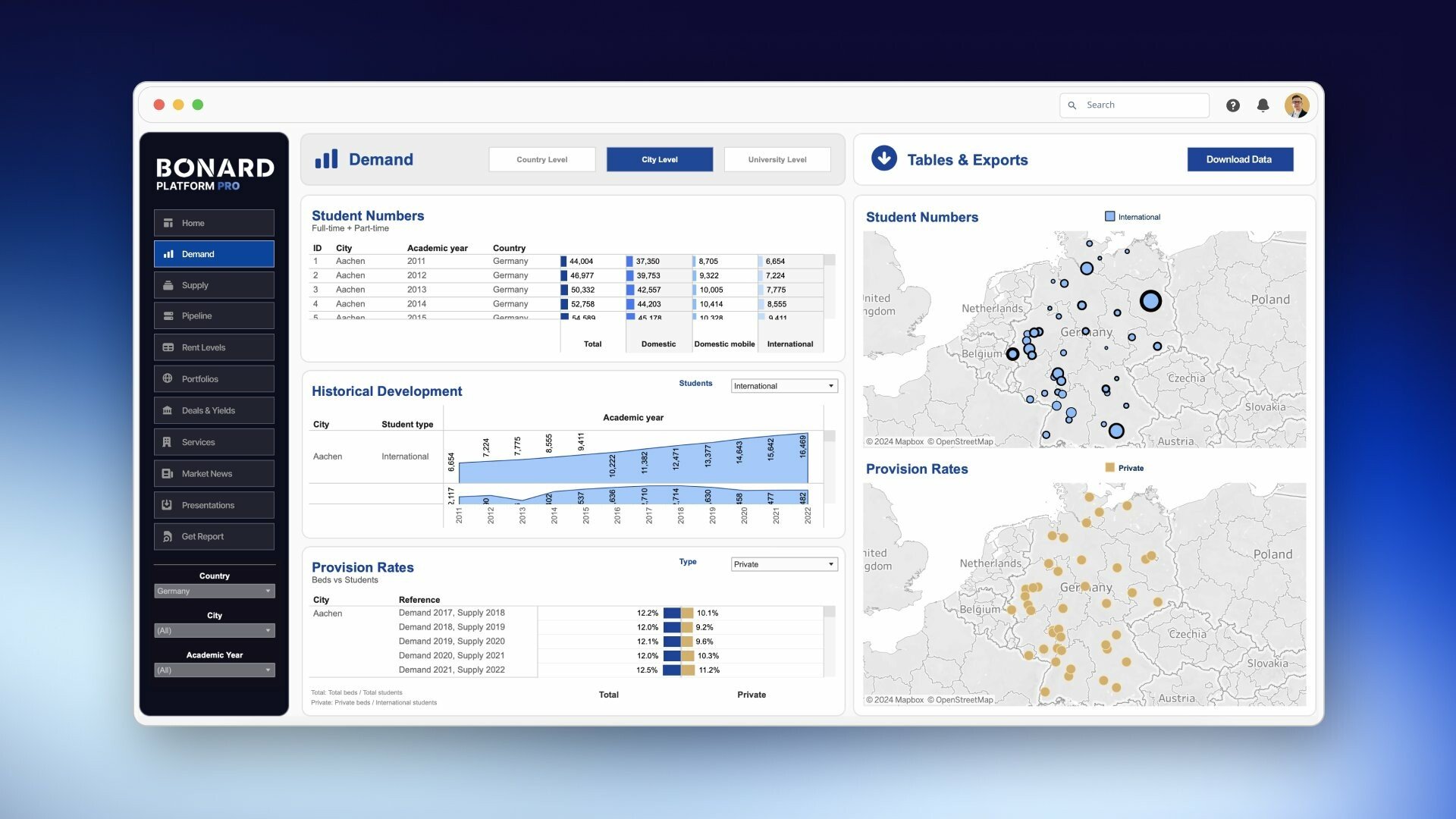This screenshot has height=819, width=1456.
Task: Click the help question mark icon
Action: [x=1233, y=105]
